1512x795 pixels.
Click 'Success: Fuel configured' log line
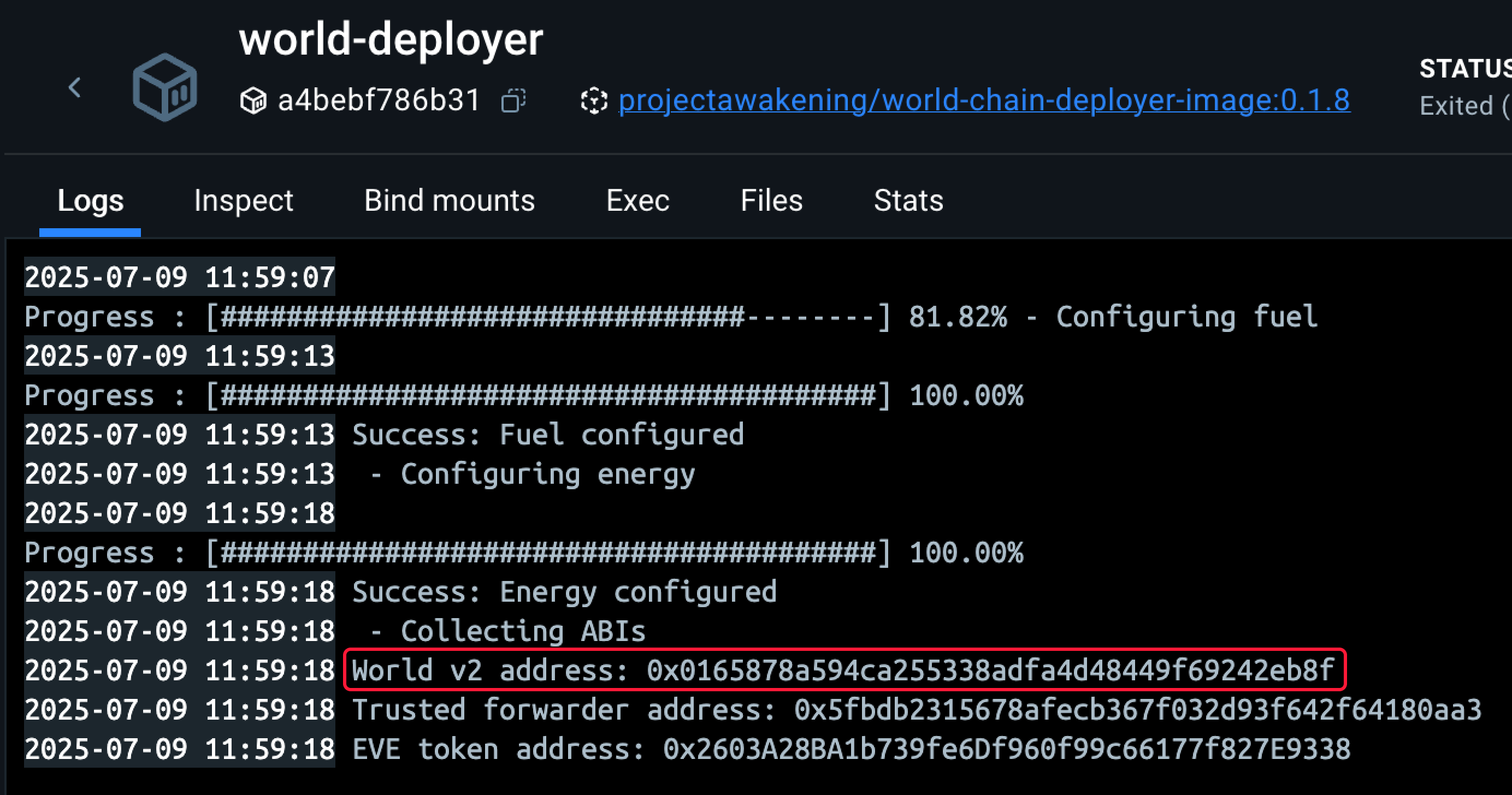coord(548,435)
